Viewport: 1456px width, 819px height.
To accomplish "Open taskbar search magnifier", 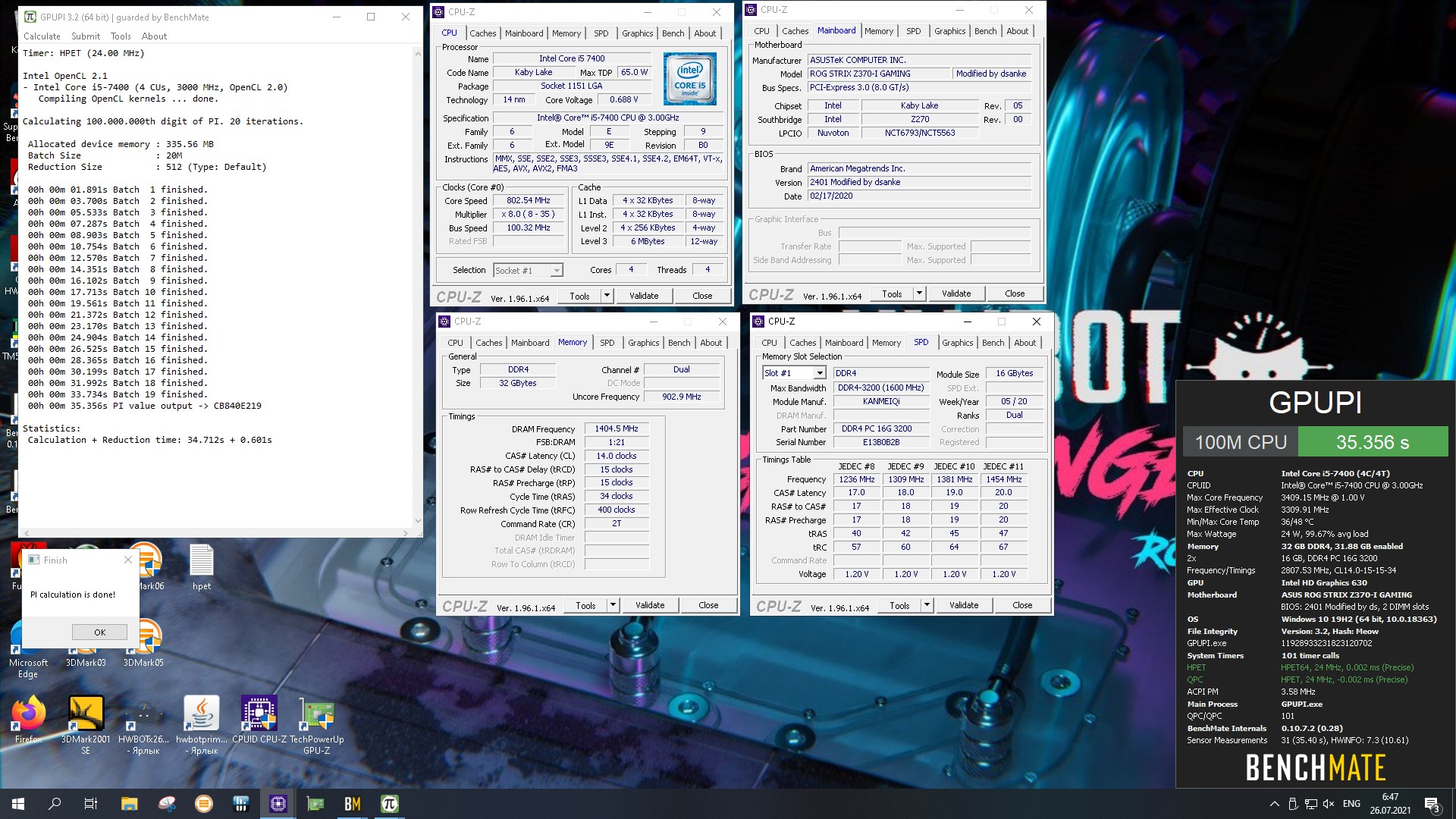I will pyautogui.click(x=55, y=804).
